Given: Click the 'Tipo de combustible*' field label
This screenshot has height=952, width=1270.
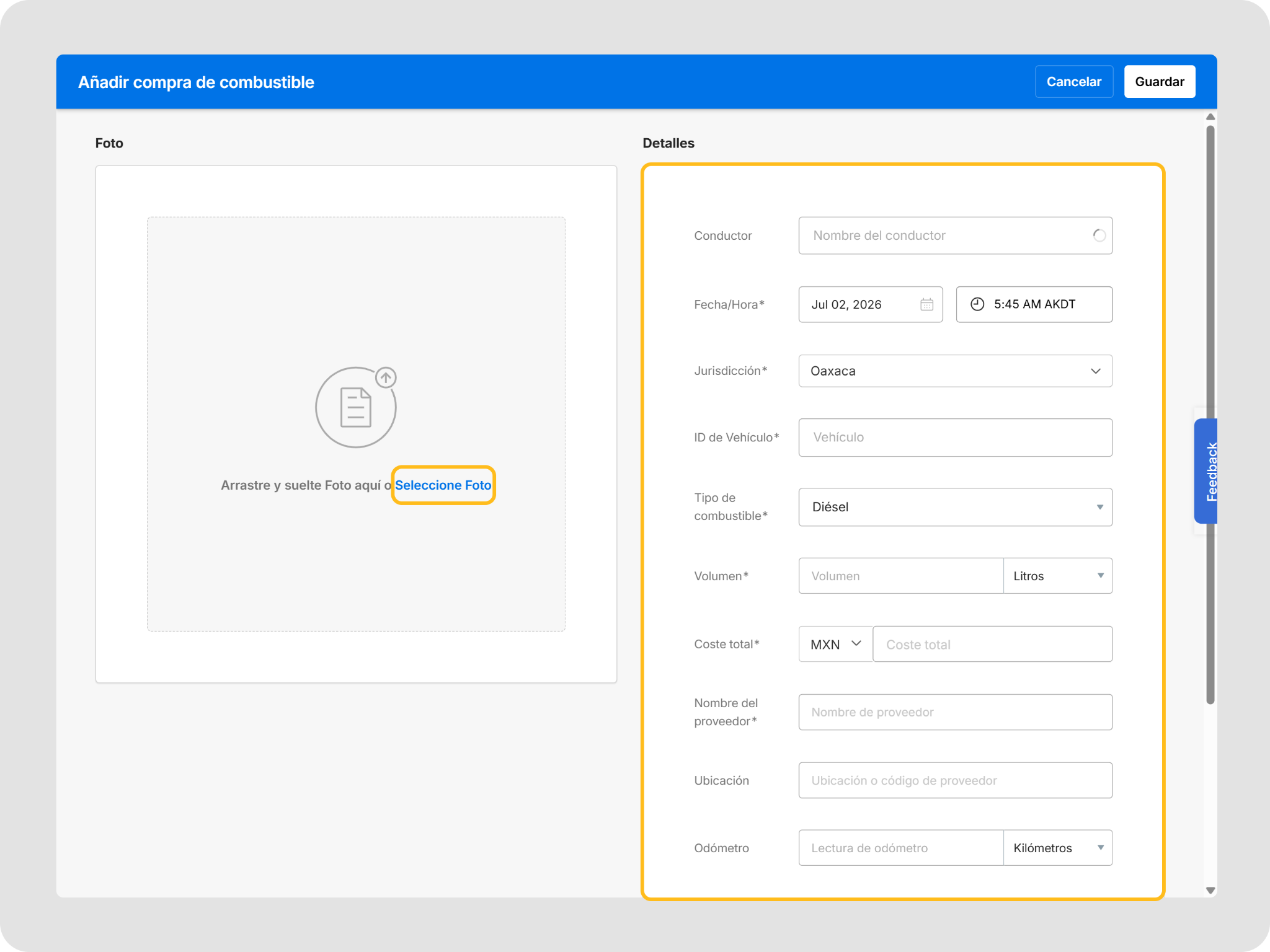Looking at the screenshot, I should click(x=731, y=507).
